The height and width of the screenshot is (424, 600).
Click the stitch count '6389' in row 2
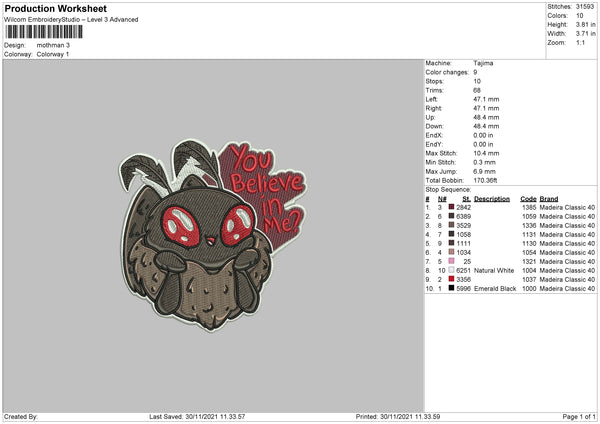click(x=463, y=217)
